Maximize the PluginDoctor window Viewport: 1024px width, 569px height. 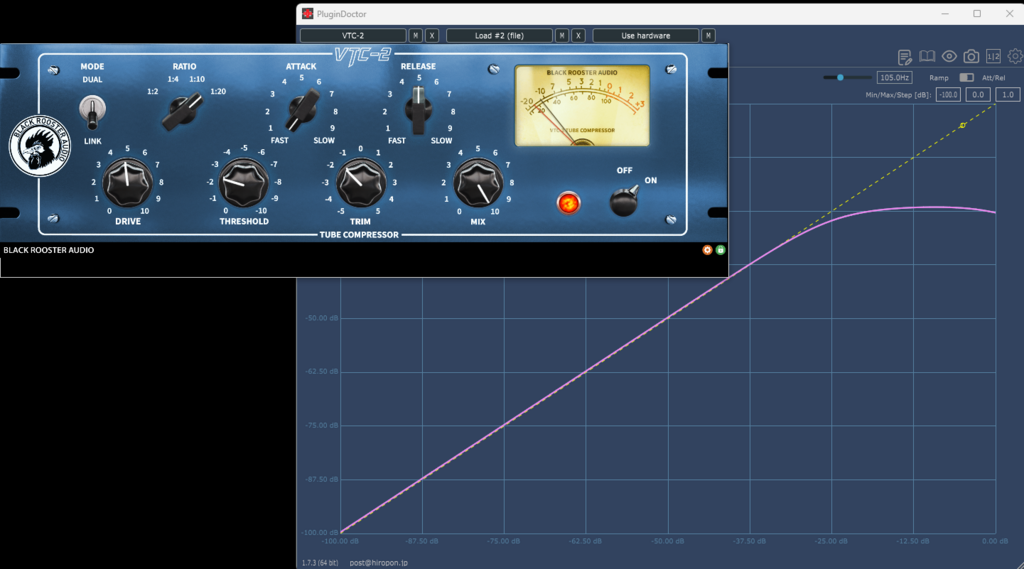tap(977, 14)
